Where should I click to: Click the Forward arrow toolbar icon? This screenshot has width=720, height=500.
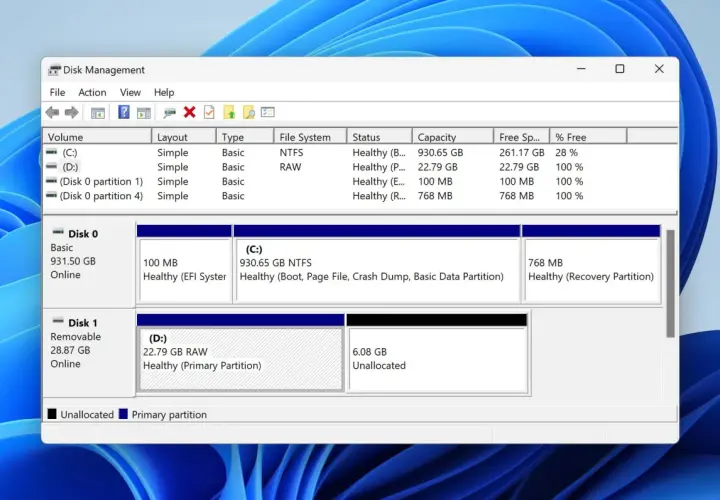coord(72,112)
